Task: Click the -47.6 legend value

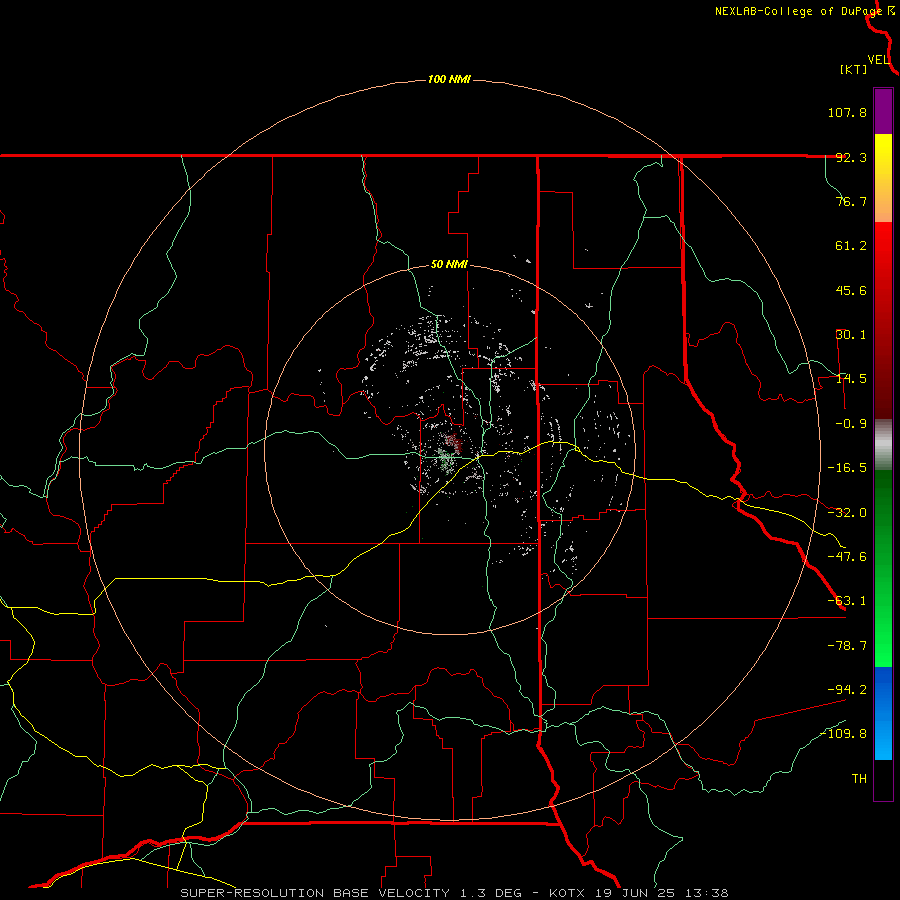Action: pos(847,557)
